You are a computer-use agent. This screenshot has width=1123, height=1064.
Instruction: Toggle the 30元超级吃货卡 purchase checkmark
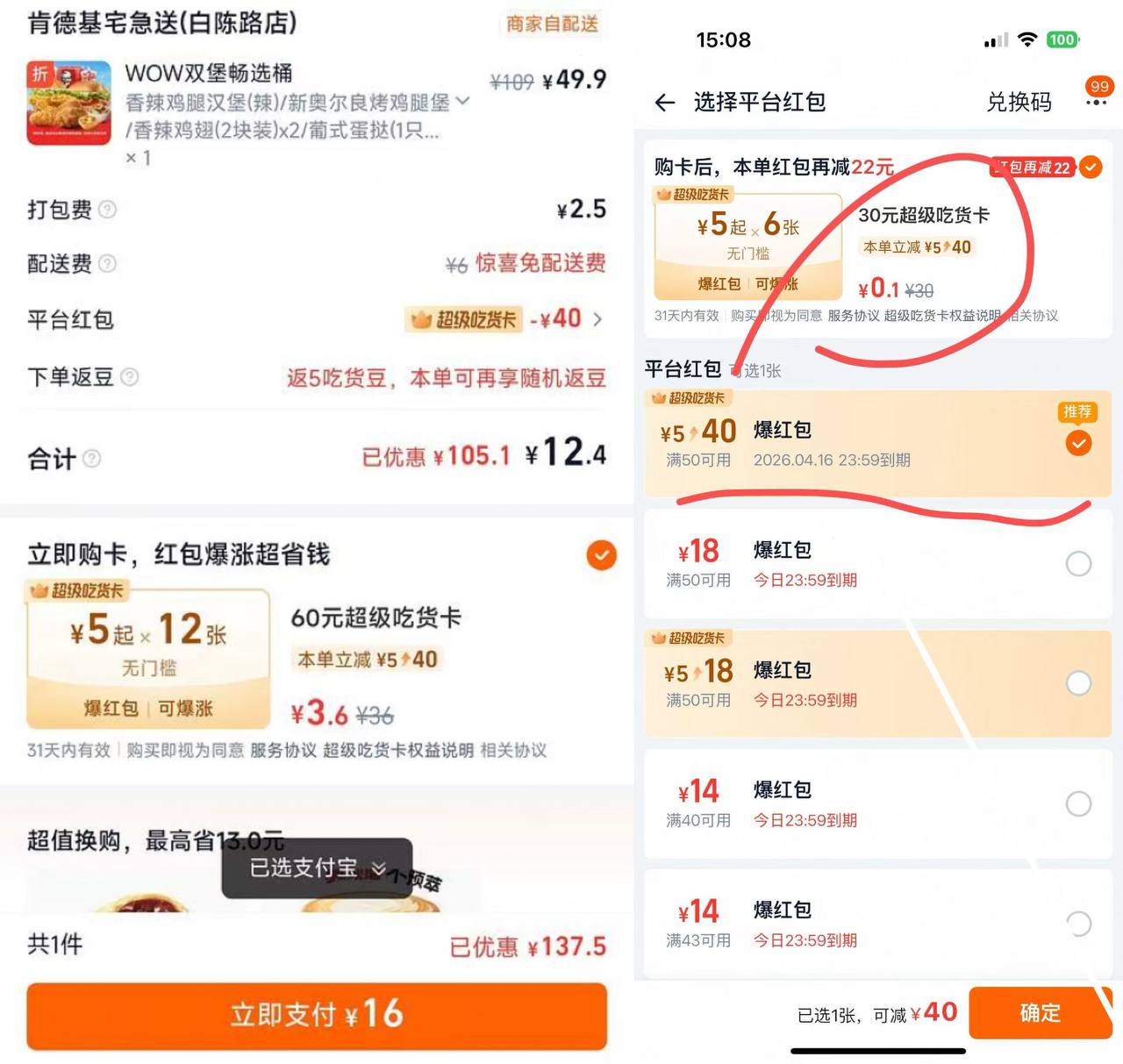pos(1091,167)
